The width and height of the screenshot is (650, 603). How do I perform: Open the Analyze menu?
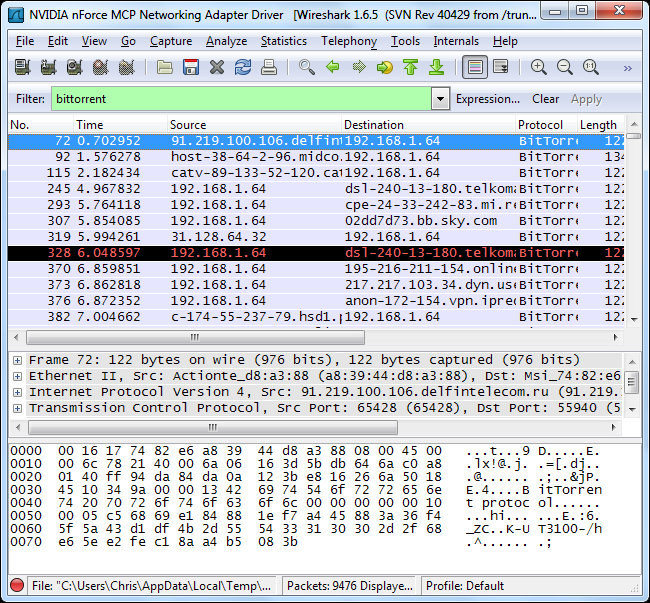226,41
